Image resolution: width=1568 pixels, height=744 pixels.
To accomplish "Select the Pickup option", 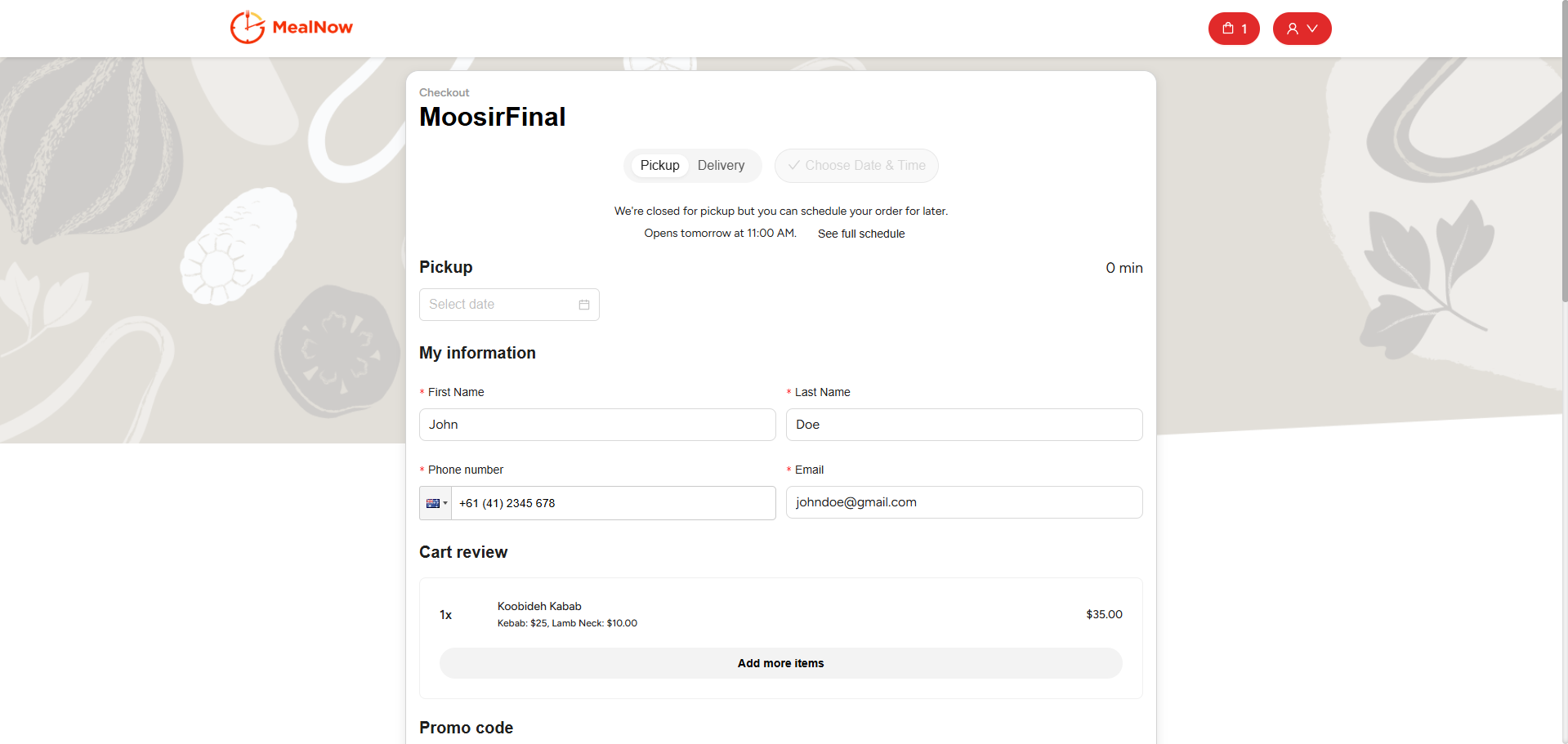I will [x=659, y=165].
